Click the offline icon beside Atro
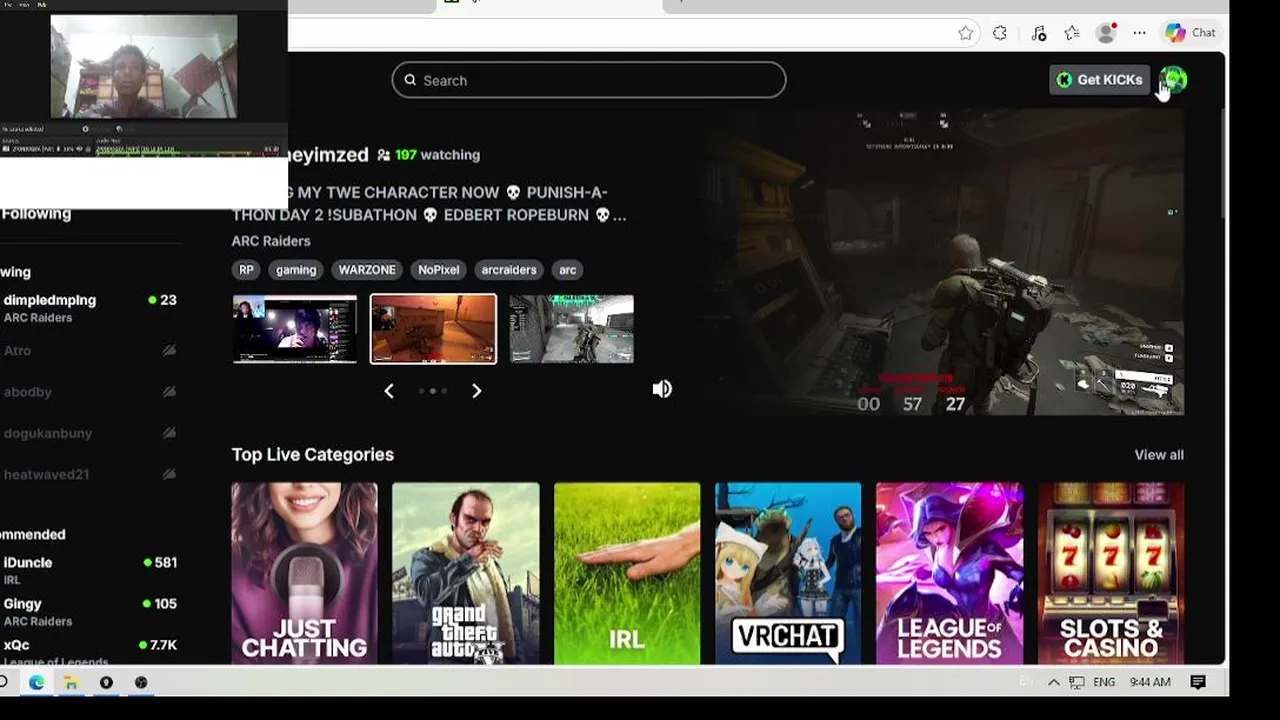The height and width of the screenshot is (720, 1280). click(x=169, y=351)
